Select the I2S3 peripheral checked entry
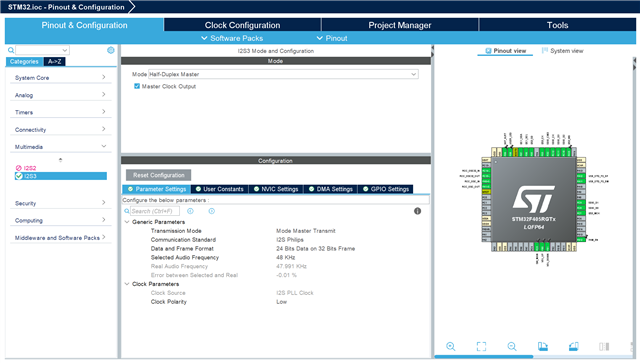This screenshot has height=363, width=640. 61,176
